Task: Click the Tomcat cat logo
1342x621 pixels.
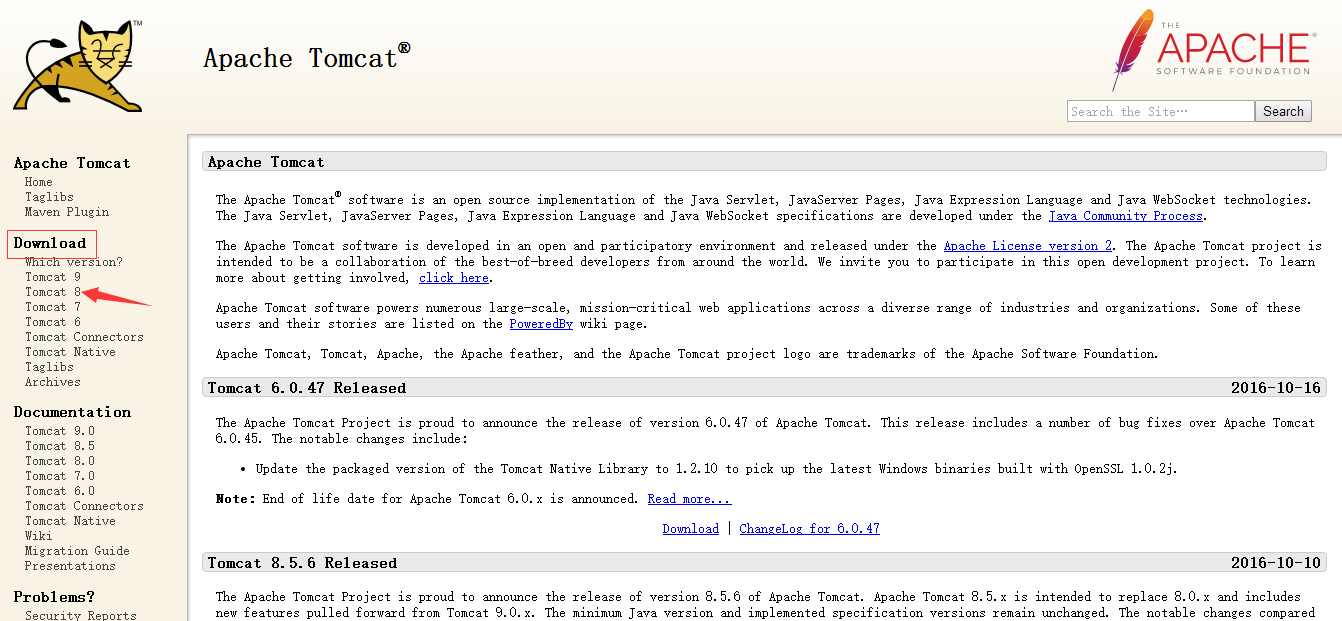Action: pyautogui.click(x=78, y=65)
